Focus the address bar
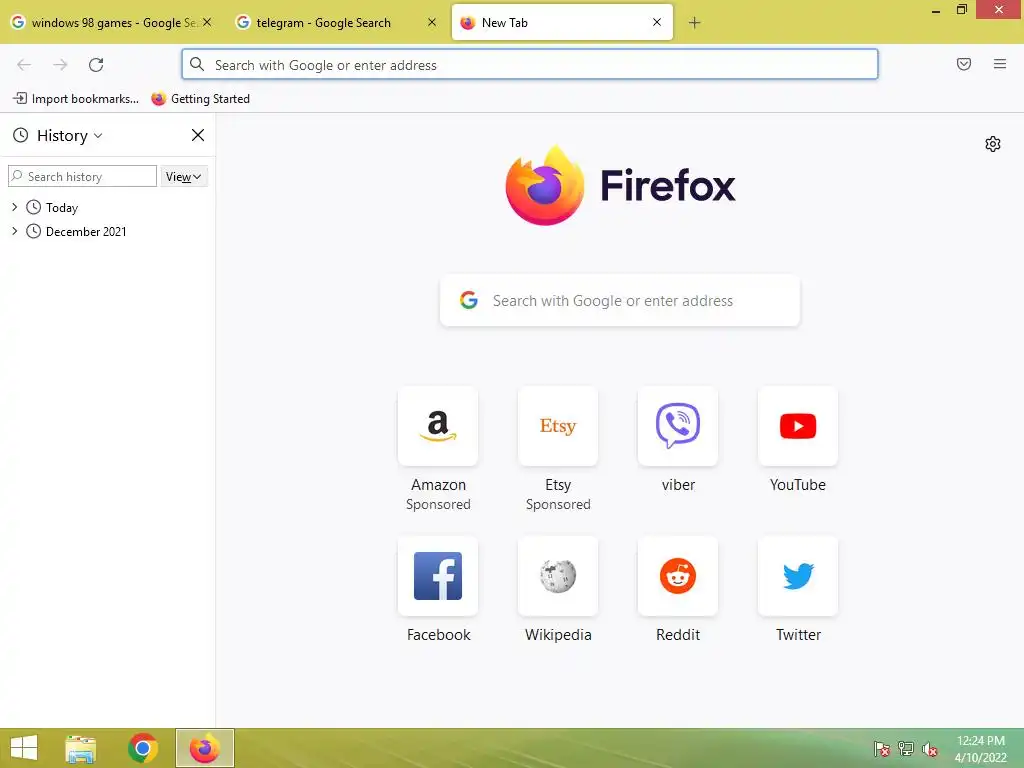Image resolution: width=1024 pixels, height=768 pixels. pos(530,65)
